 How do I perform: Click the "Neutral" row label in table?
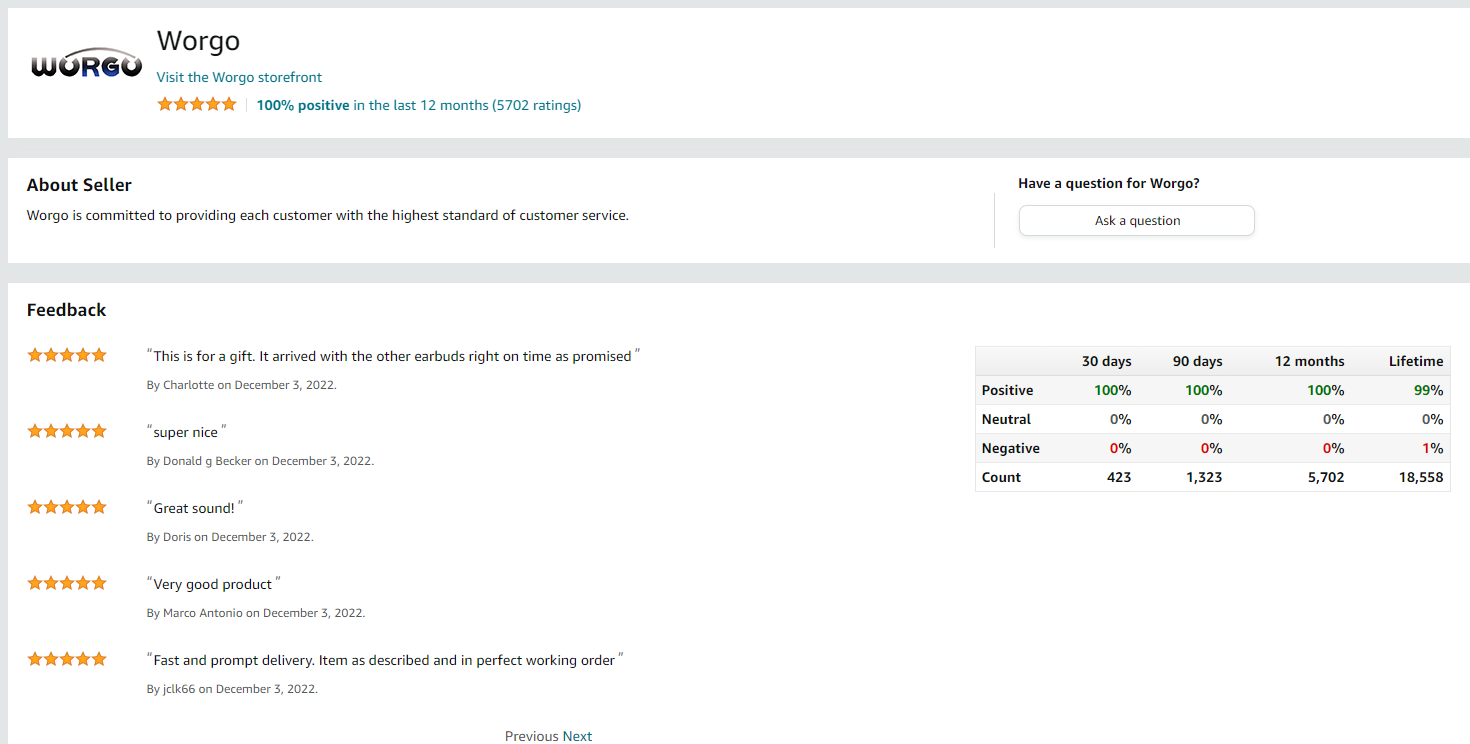(x=1006, y=419)
